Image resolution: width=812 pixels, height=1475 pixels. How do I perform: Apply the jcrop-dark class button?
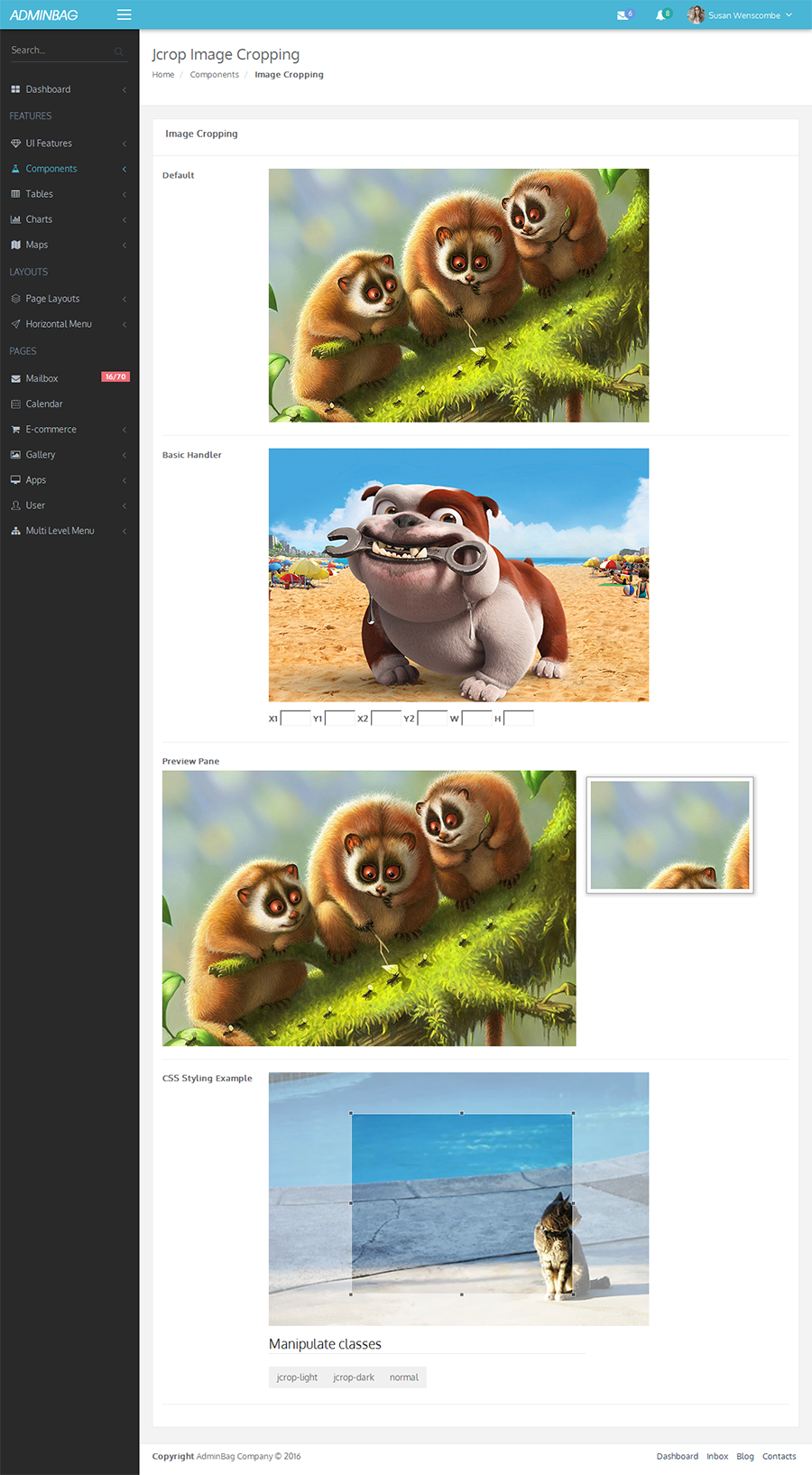click(354, 1378)
